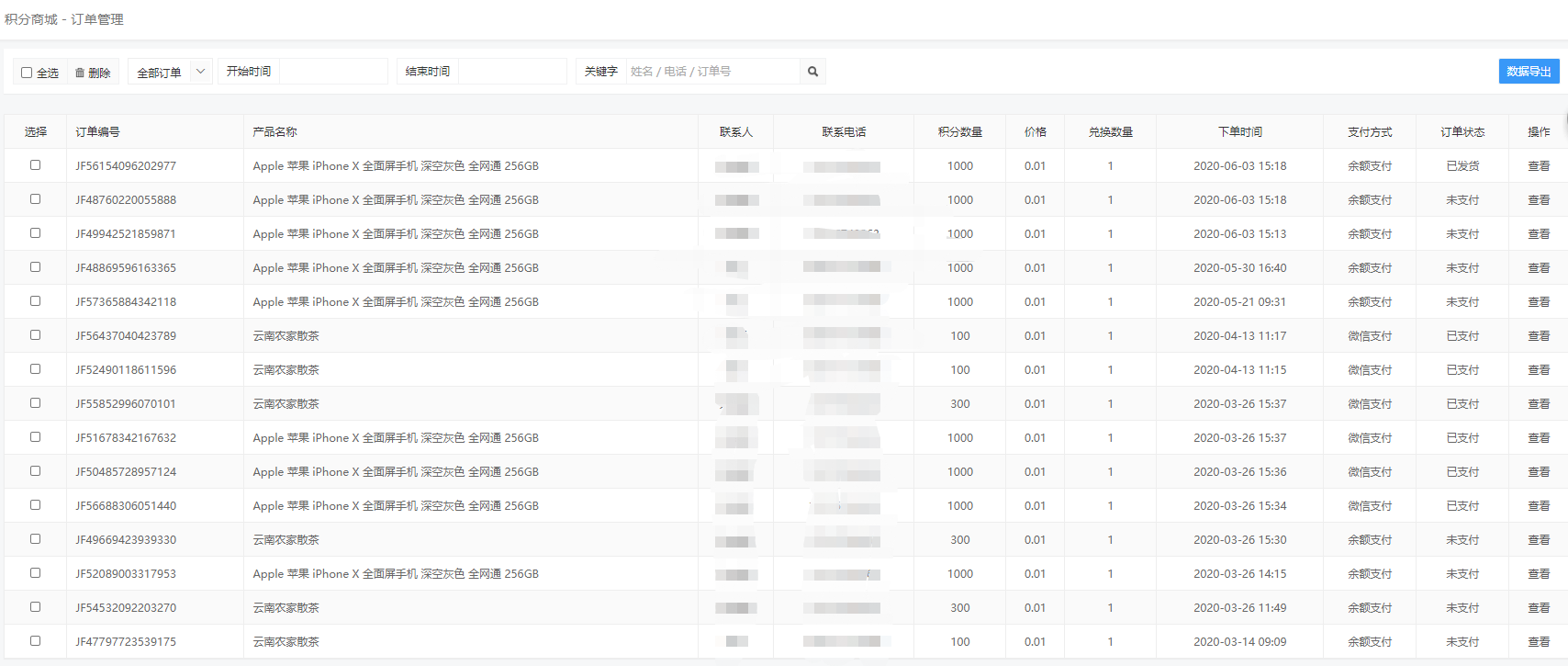Click the search magnifier icon
Screen dimensions: 1568x666
812,72
